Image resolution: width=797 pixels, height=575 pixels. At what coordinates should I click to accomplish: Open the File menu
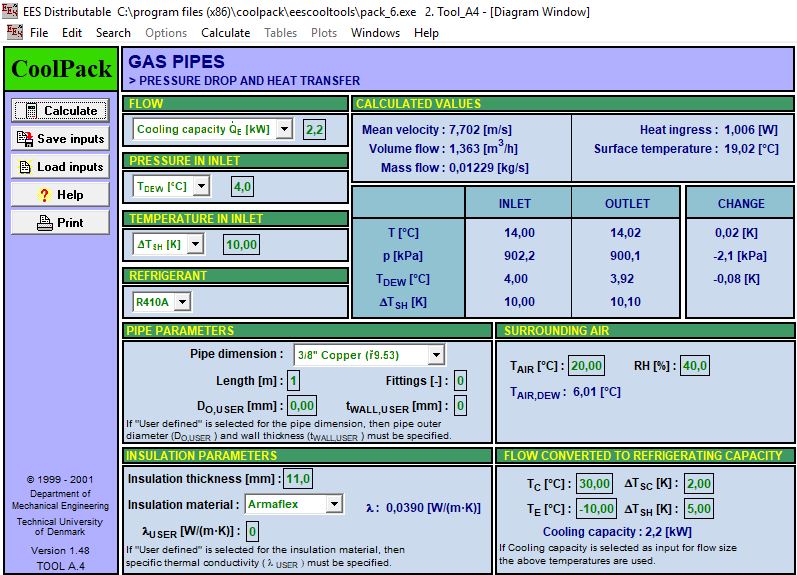pyautogui.click(x=39, y=32)
